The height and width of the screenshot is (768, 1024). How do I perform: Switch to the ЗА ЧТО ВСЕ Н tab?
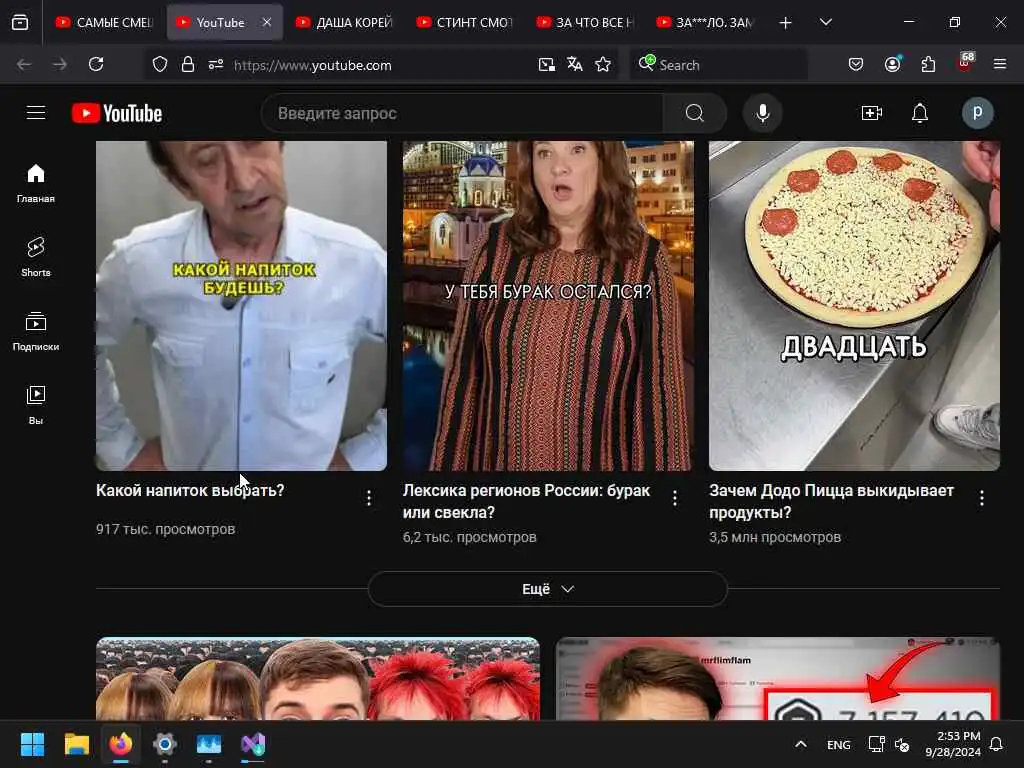(x=584, y=22)
